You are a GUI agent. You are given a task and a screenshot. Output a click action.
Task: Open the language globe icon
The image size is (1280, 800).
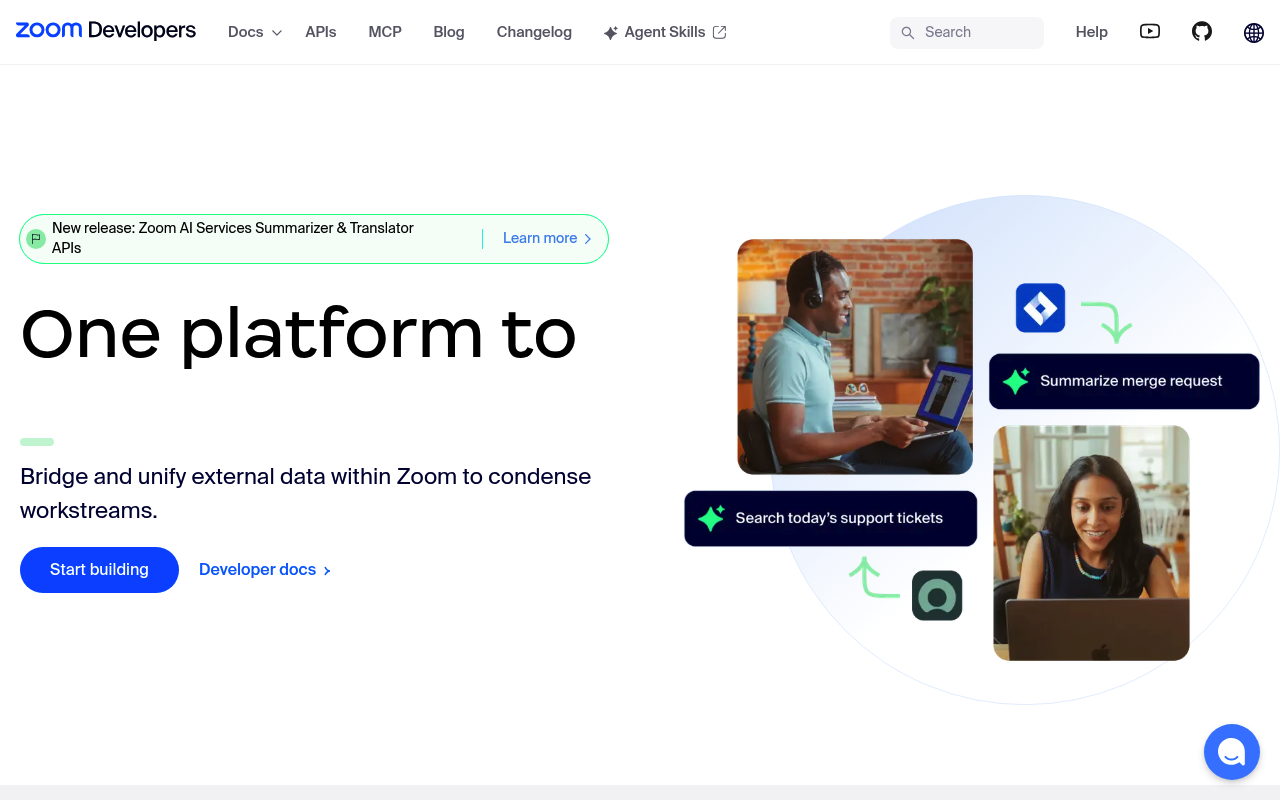tap(1254, 32)
